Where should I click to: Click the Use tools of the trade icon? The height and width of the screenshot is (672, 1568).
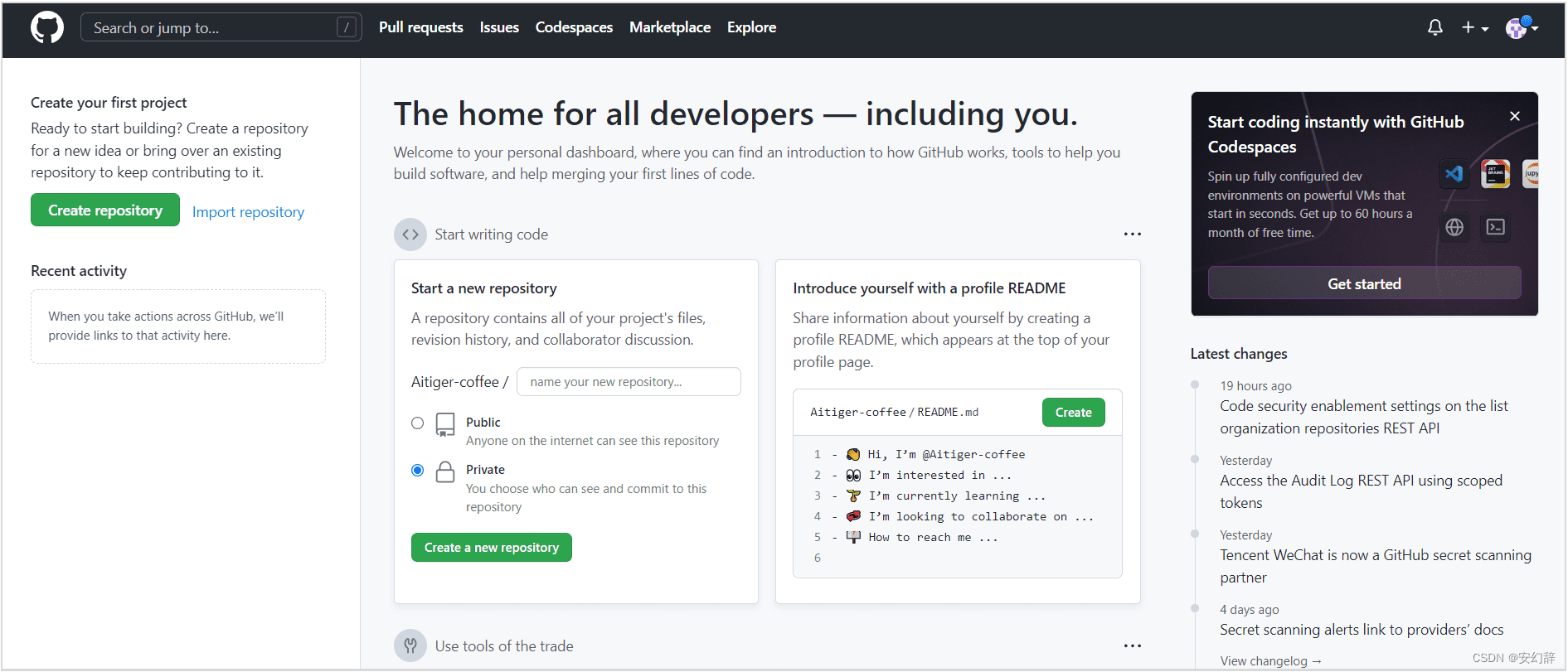[x=410, y=645]
